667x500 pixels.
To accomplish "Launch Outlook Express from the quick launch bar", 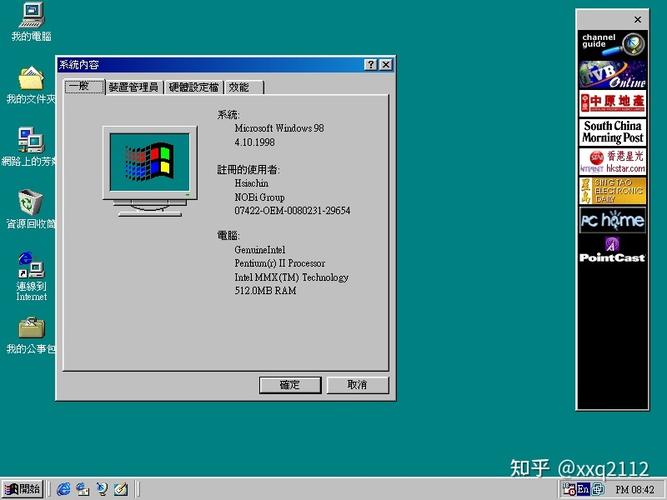I will coord(83,489).
